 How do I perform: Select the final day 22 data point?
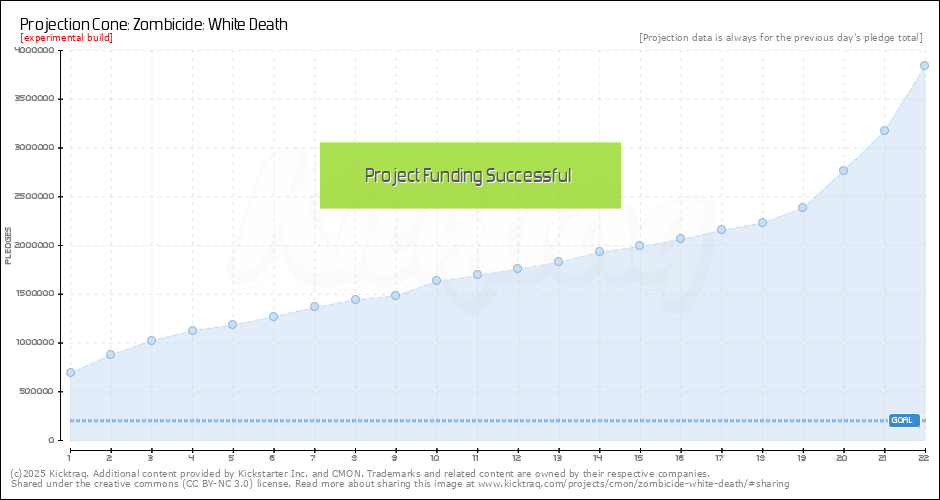pos(924,65)
